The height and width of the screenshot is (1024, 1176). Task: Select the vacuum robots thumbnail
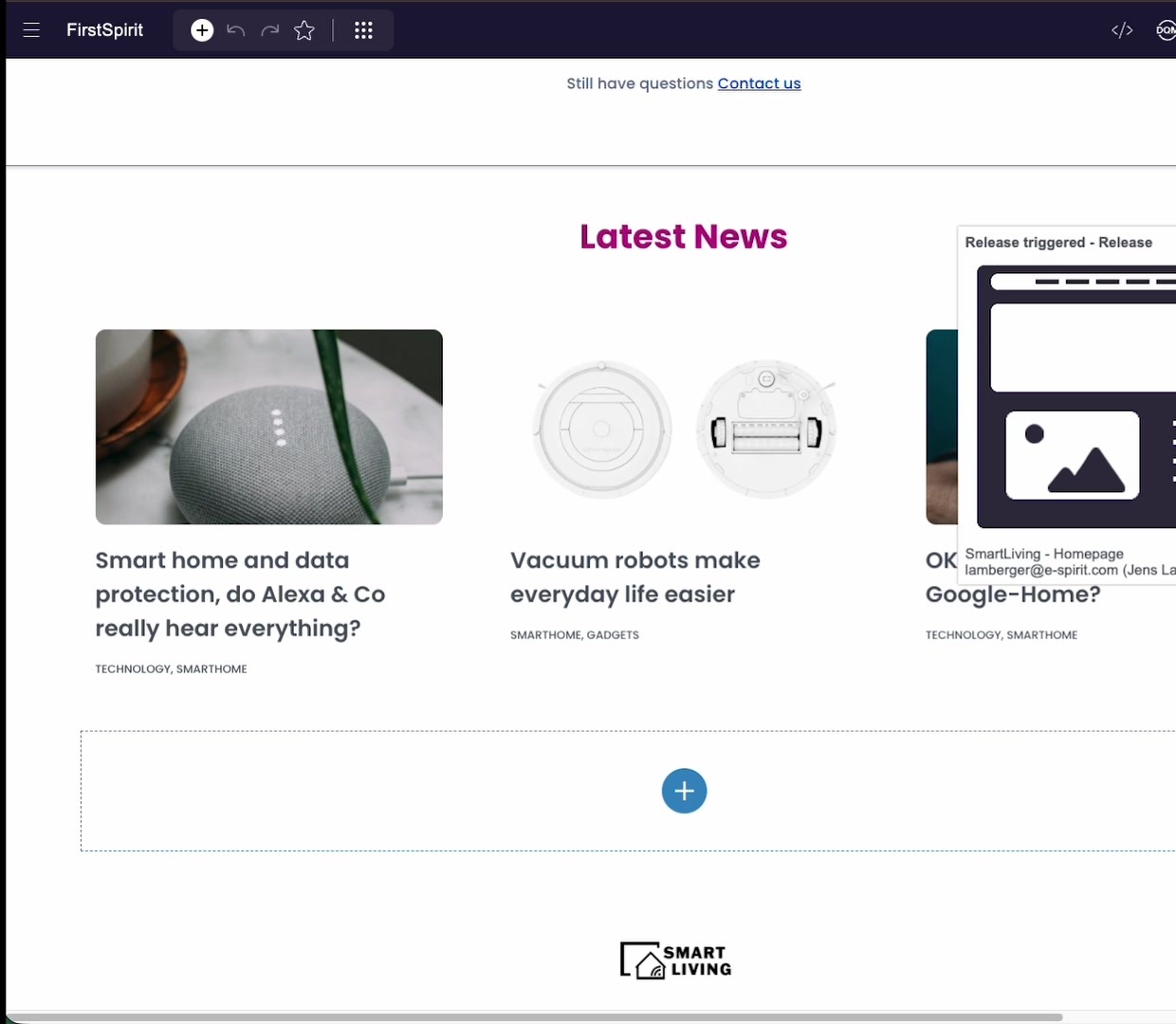pyautogui.click(x=684, y=429)
